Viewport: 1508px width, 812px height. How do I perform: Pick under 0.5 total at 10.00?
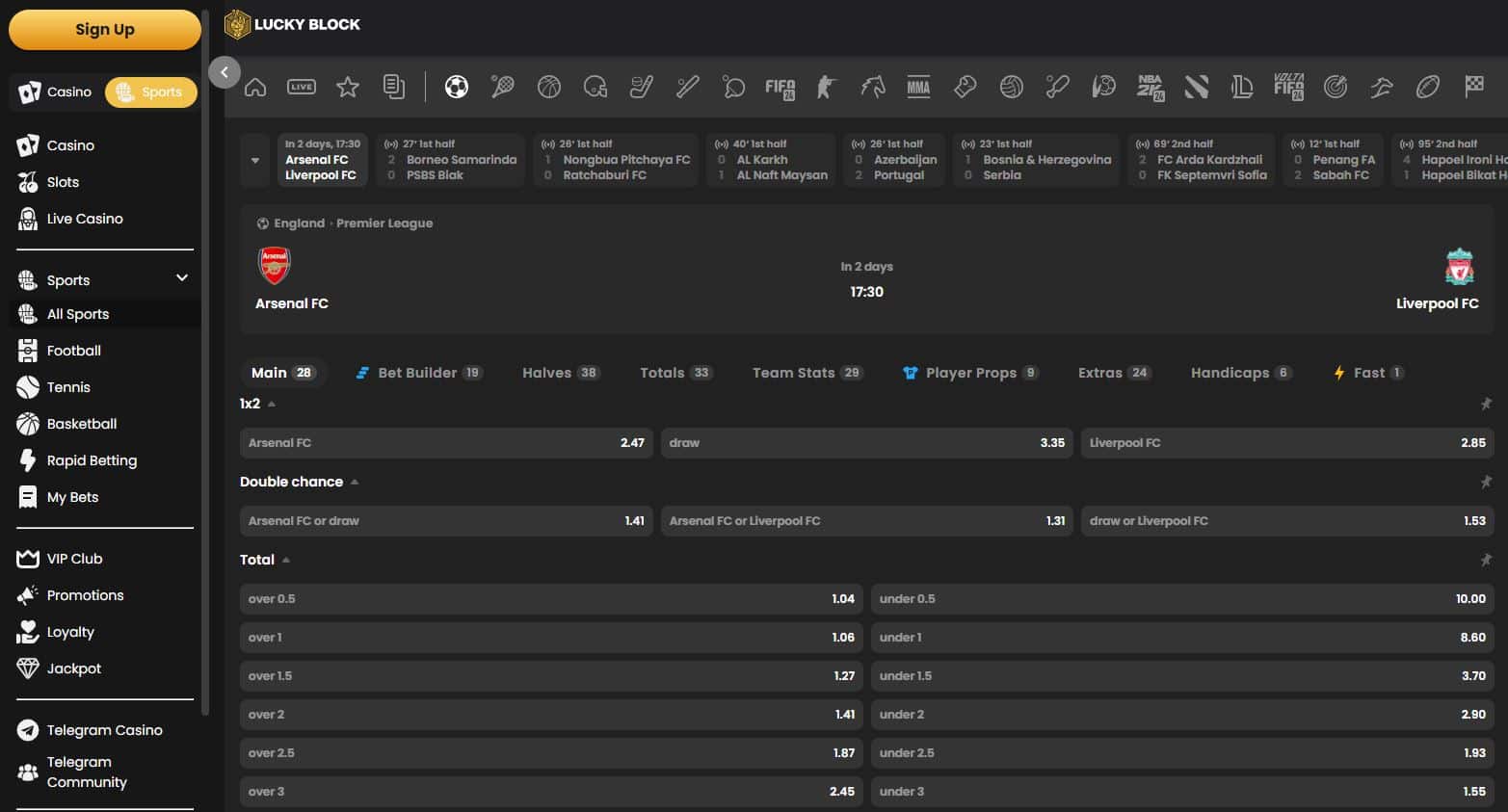(1182, 599)
